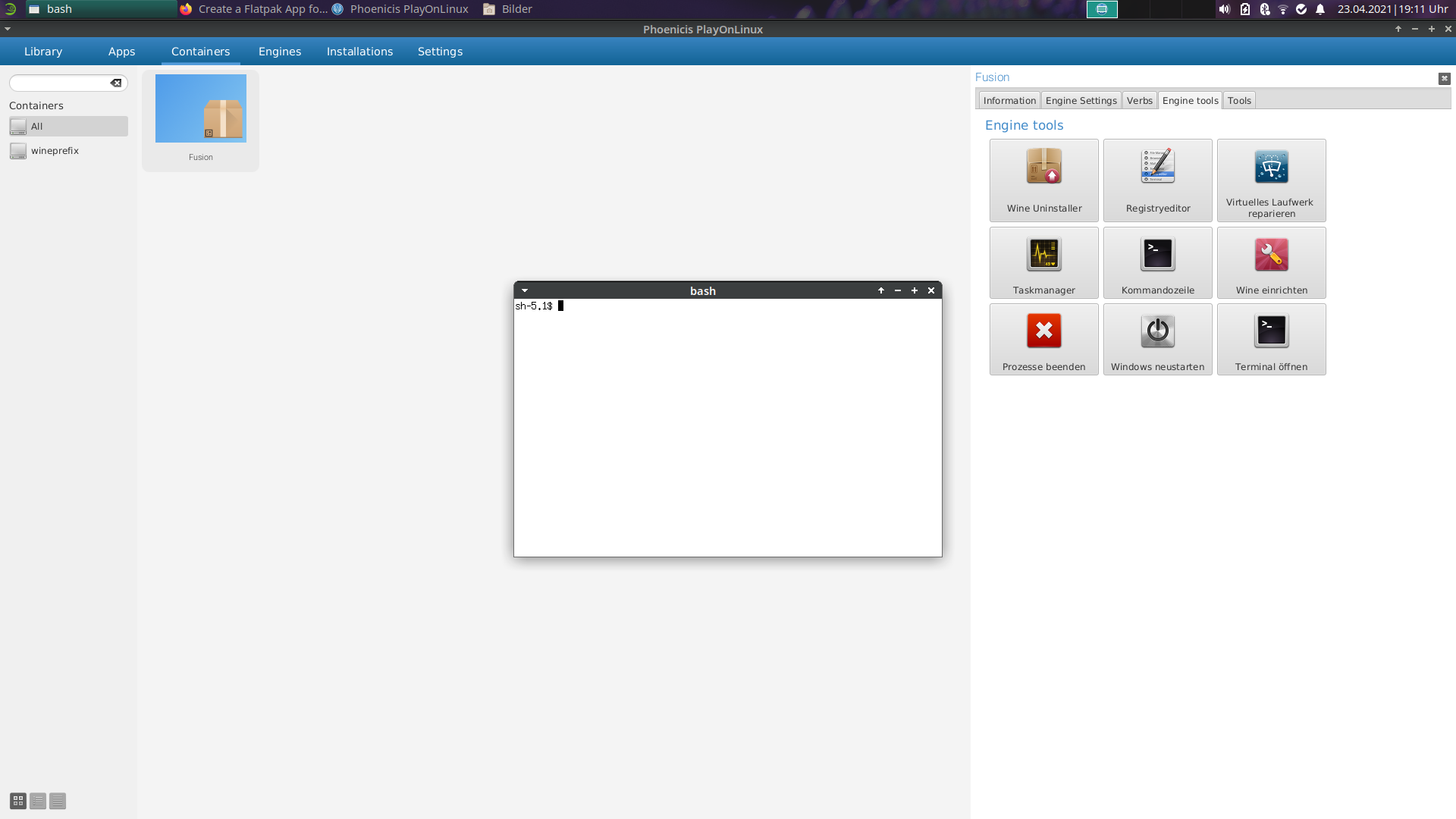Open the Verbs tab
This screenshot has height=819, width=1456.
point(1139,100)
